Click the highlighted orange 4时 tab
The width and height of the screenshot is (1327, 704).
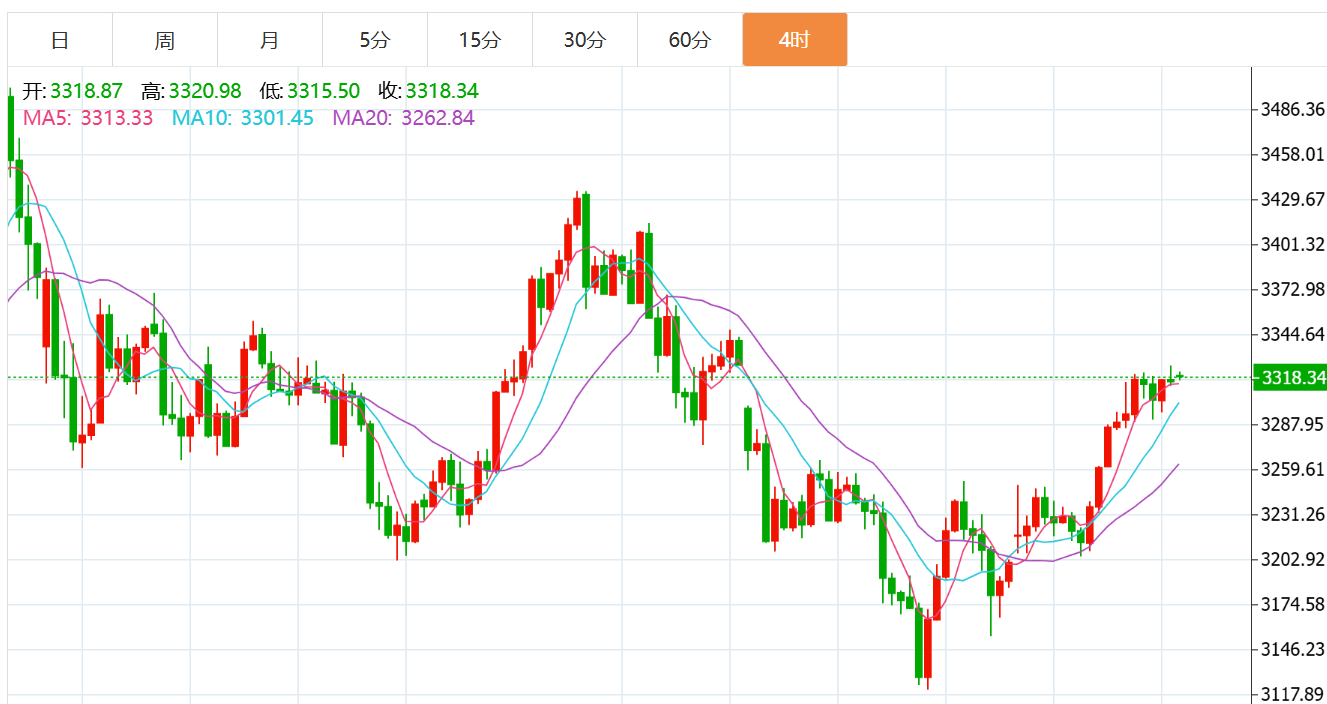[795, 40]
